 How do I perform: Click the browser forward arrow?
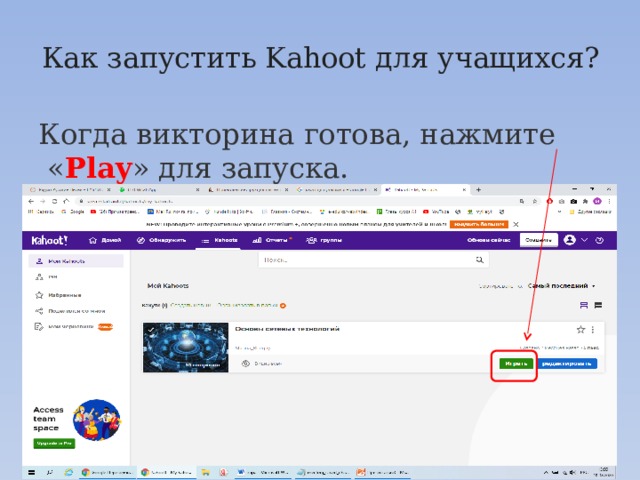coord(42,201)
